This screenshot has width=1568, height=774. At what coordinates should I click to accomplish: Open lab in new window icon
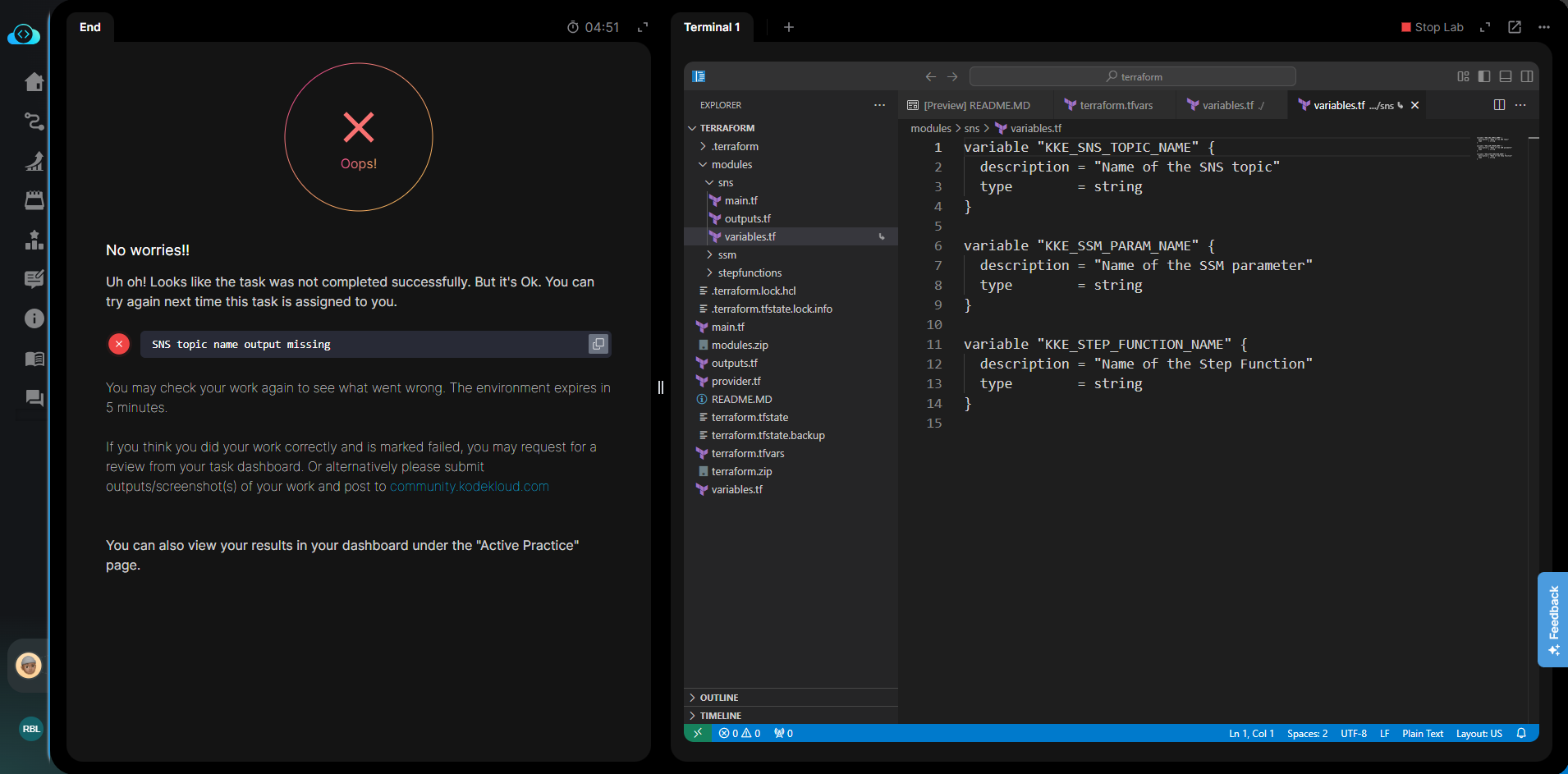click(x=1515, y=27)
